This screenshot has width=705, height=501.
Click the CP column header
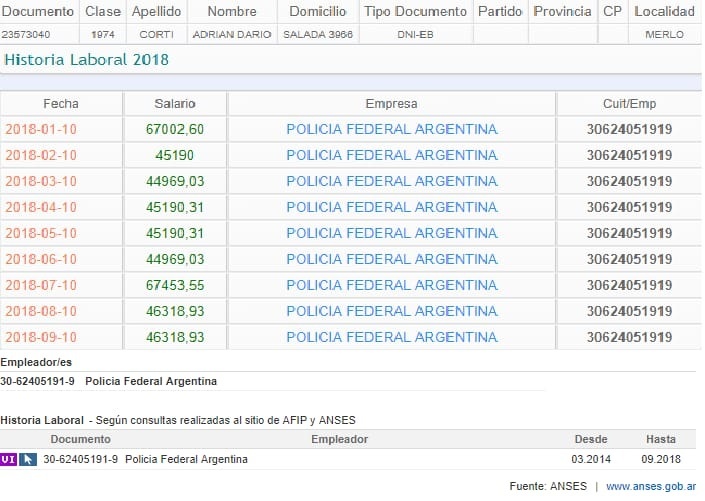[x=612, y=11]
